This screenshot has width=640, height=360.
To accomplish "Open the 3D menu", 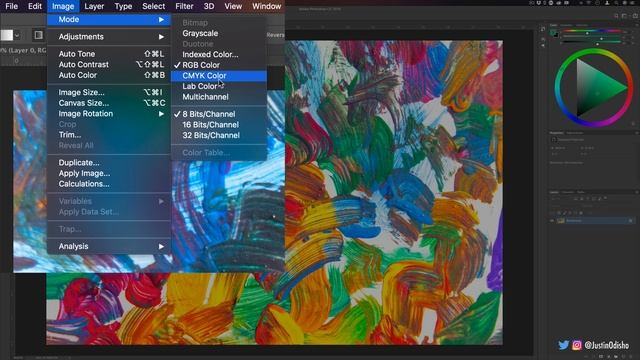I will [x=209, y=6].
